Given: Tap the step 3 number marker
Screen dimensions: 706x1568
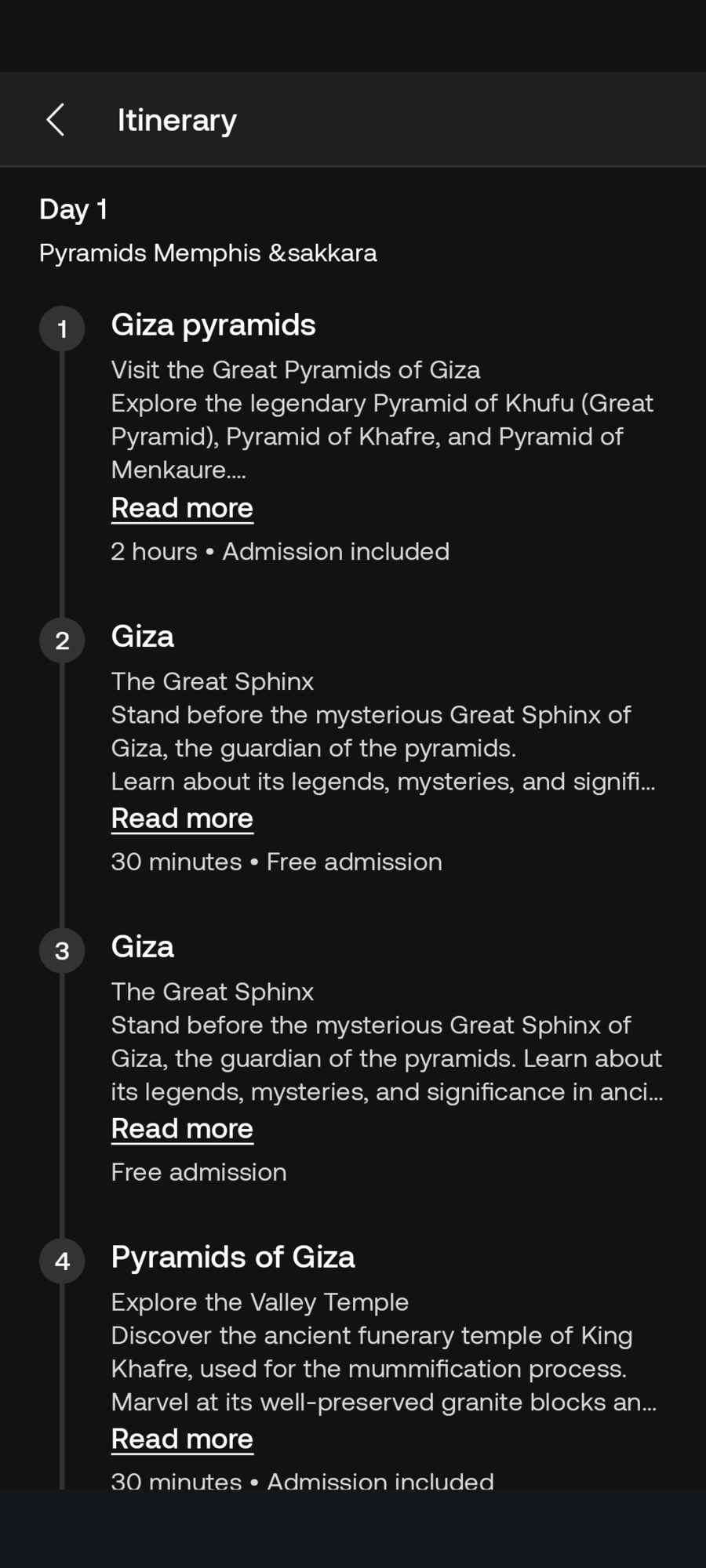Looking at the screenshot, I should [62, 951].
